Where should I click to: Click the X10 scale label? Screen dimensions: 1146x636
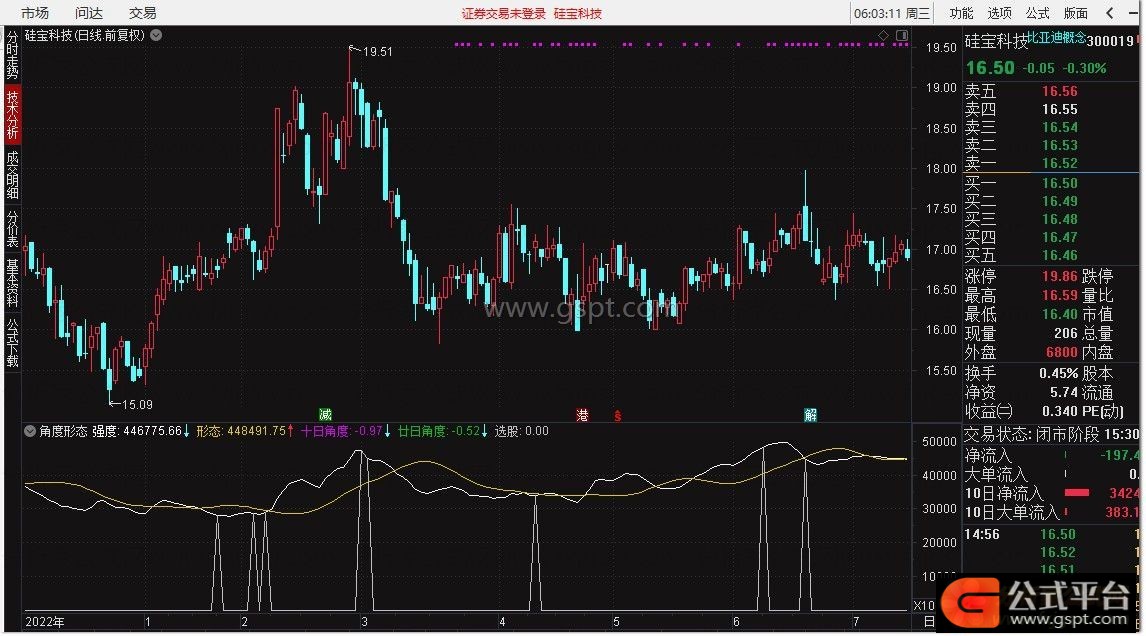[x=924, y=605]
